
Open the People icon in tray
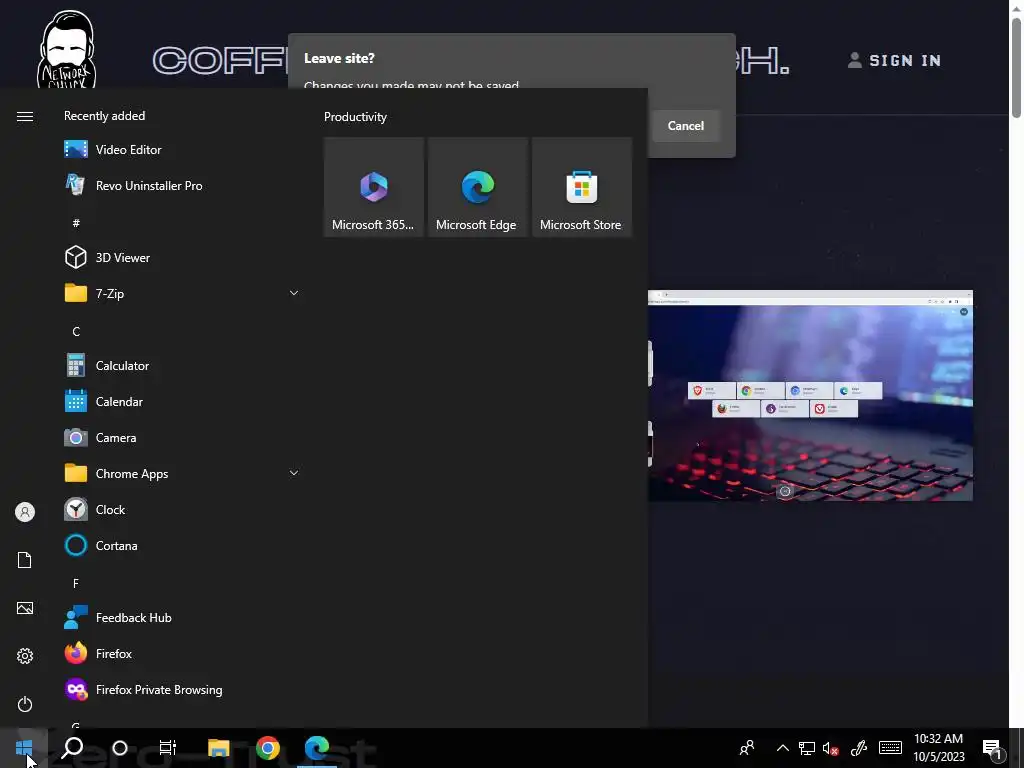tap(747, 748)
